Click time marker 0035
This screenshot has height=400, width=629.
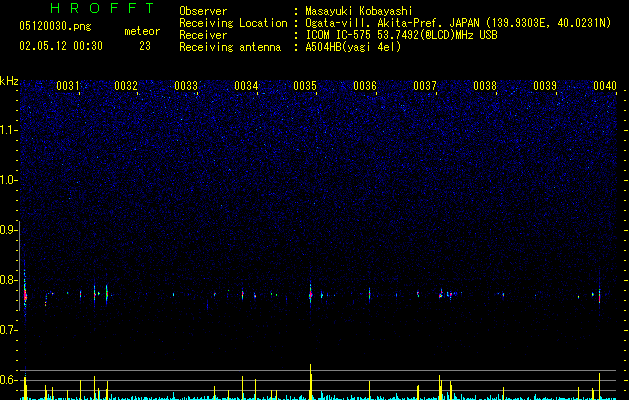click(305, 86)
